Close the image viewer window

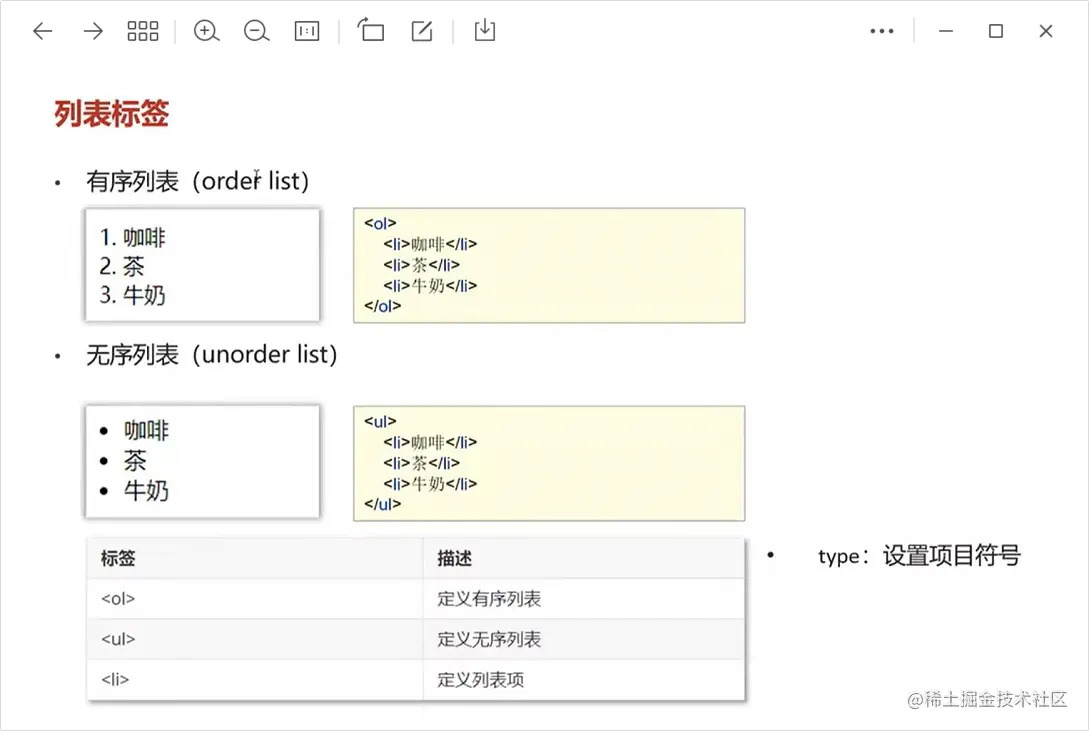(1045, 31)
